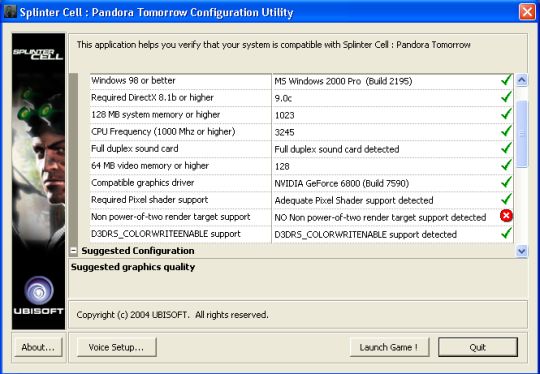Click the 'Suggested Configuration' section label
540x374 pixels.
tap(138, 251)
